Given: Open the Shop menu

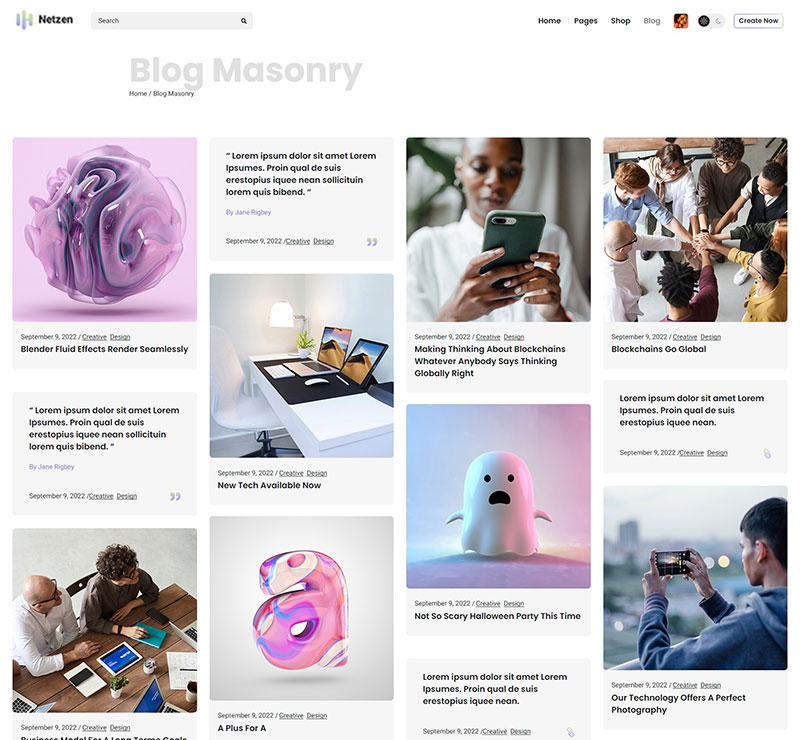Looking at the screenshot, I should [620, 21].
